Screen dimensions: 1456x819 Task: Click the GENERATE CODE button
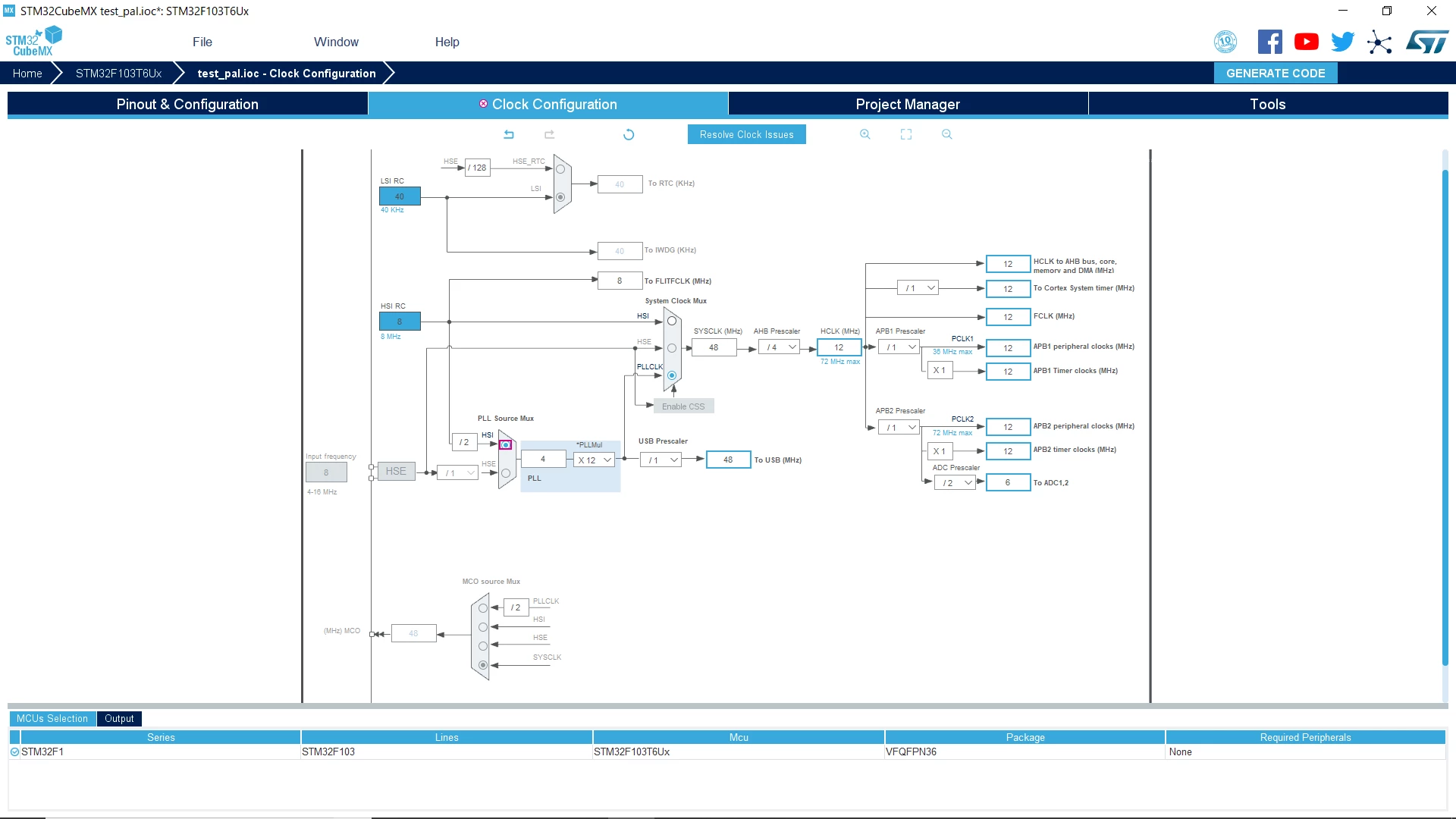1276,73
